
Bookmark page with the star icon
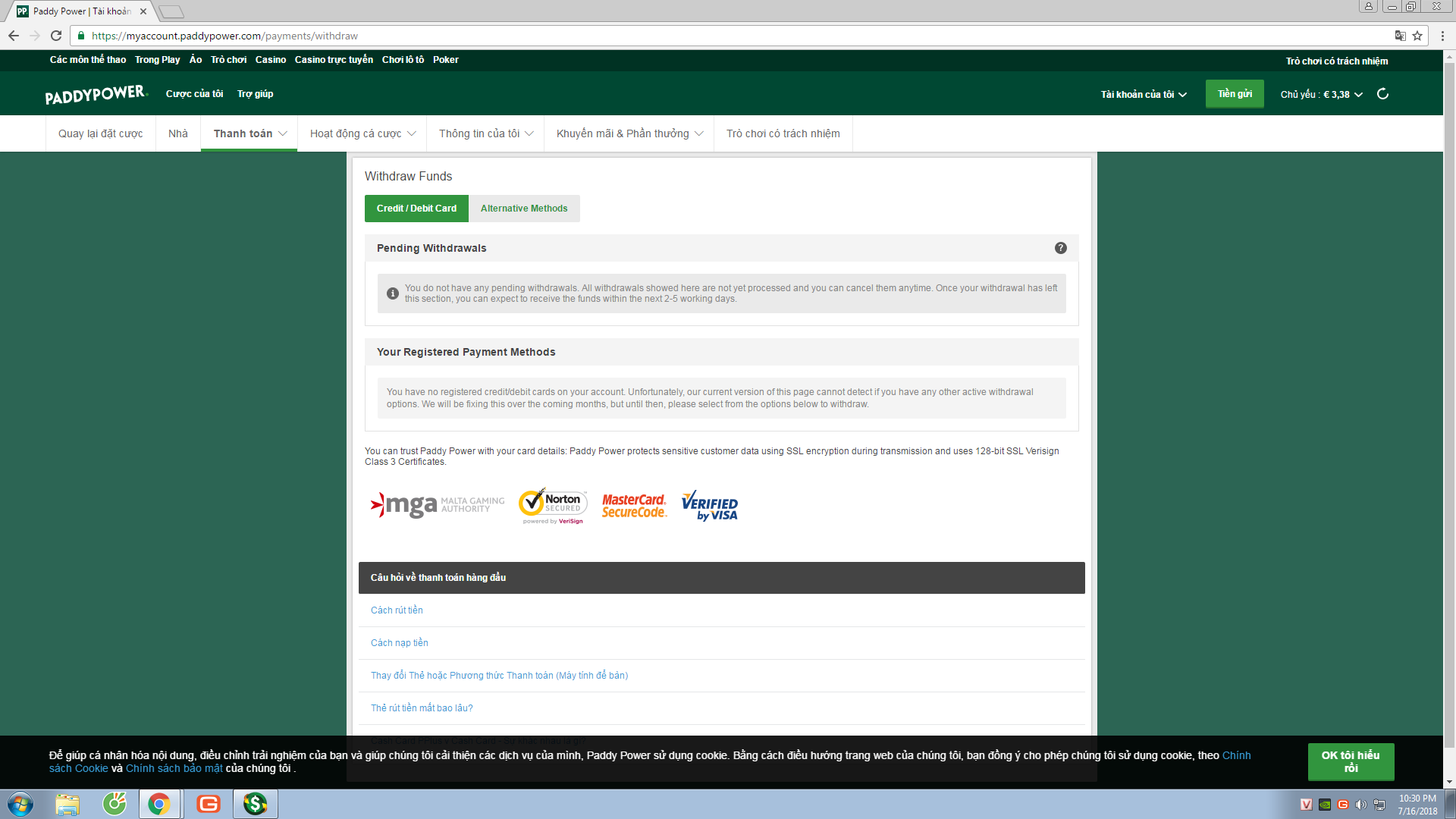click(1417, 36)
